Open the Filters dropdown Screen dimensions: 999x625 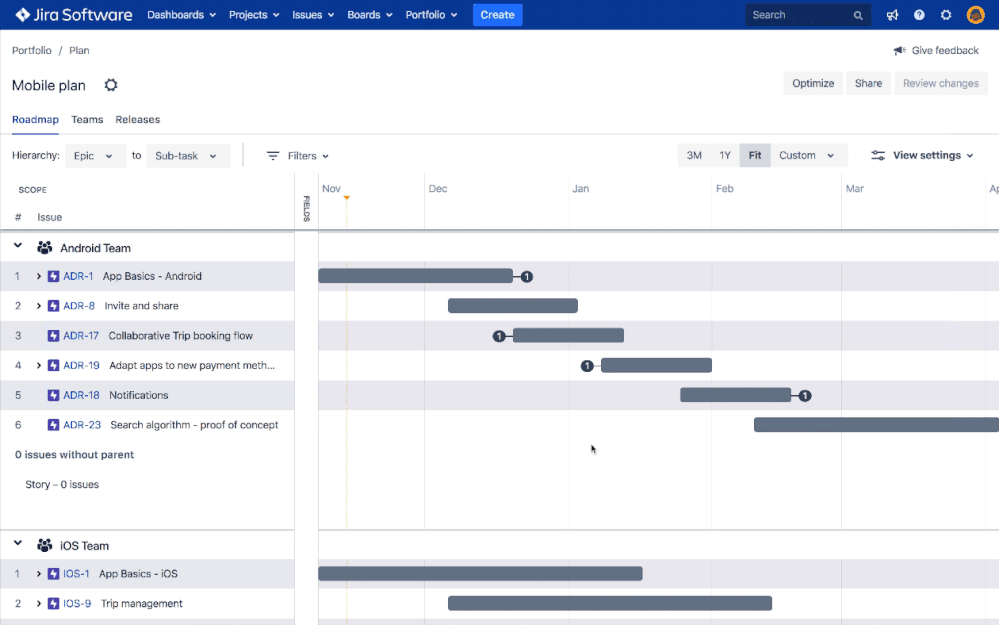pyautogui.click(x=297, y=156)
